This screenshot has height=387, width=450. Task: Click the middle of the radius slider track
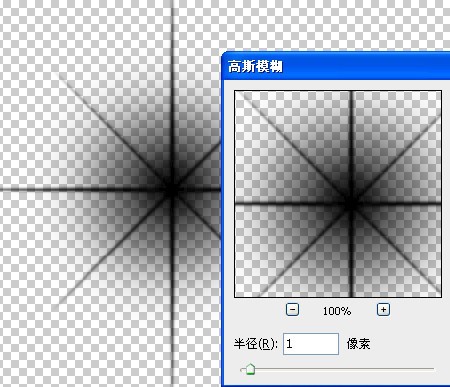click(337, 369)
